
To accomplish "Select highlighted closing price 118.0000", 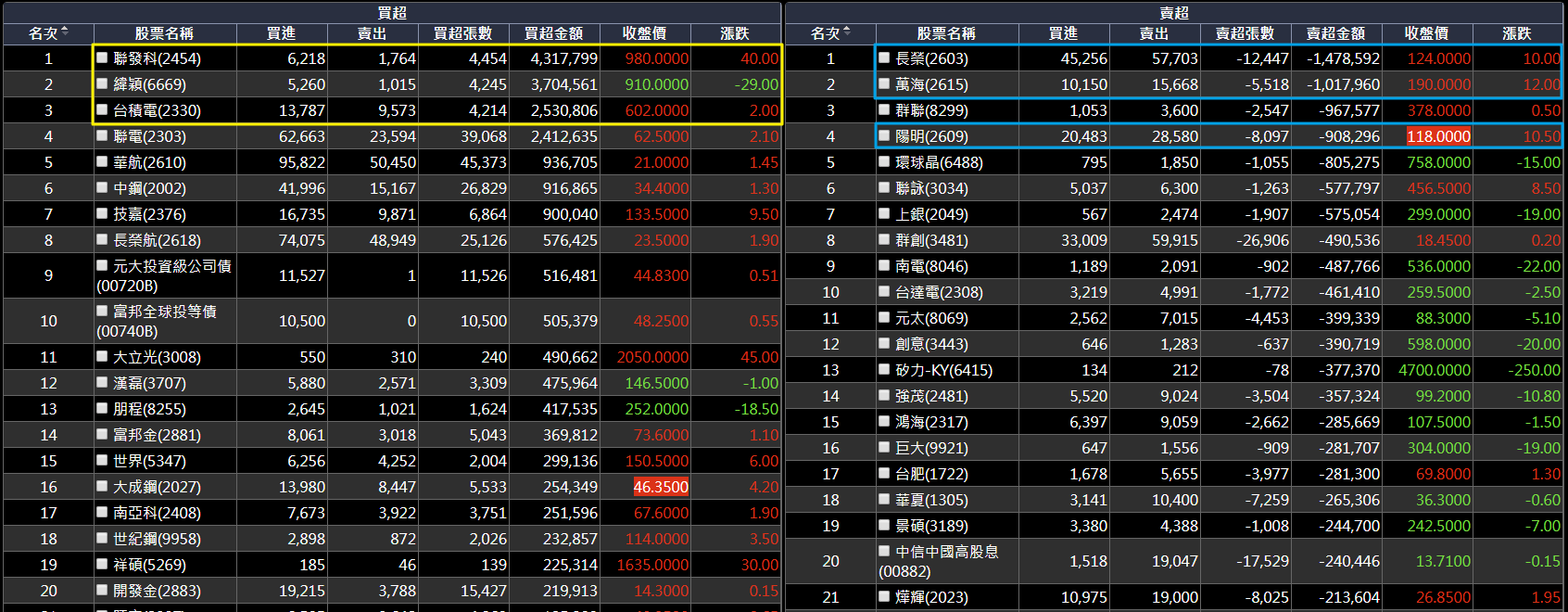I will click(1438, 136).
